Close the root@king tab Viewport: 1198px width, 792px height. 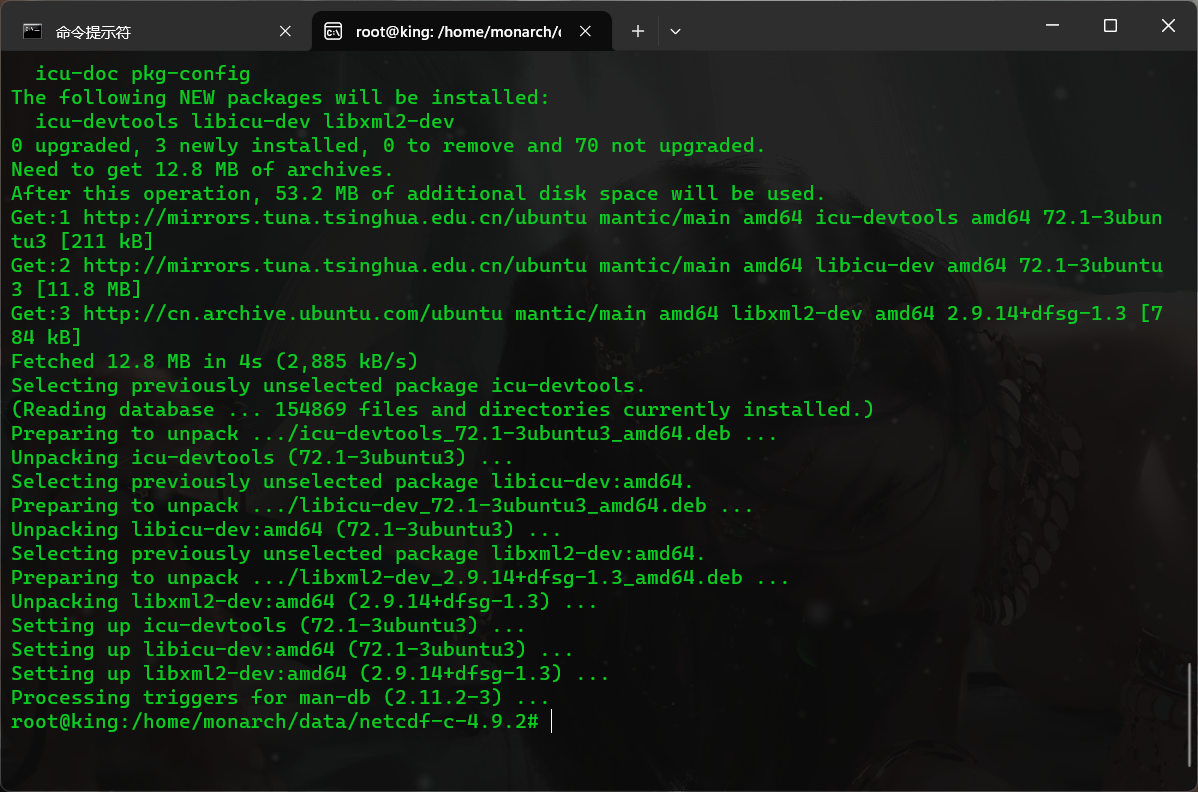click(585, 31)
